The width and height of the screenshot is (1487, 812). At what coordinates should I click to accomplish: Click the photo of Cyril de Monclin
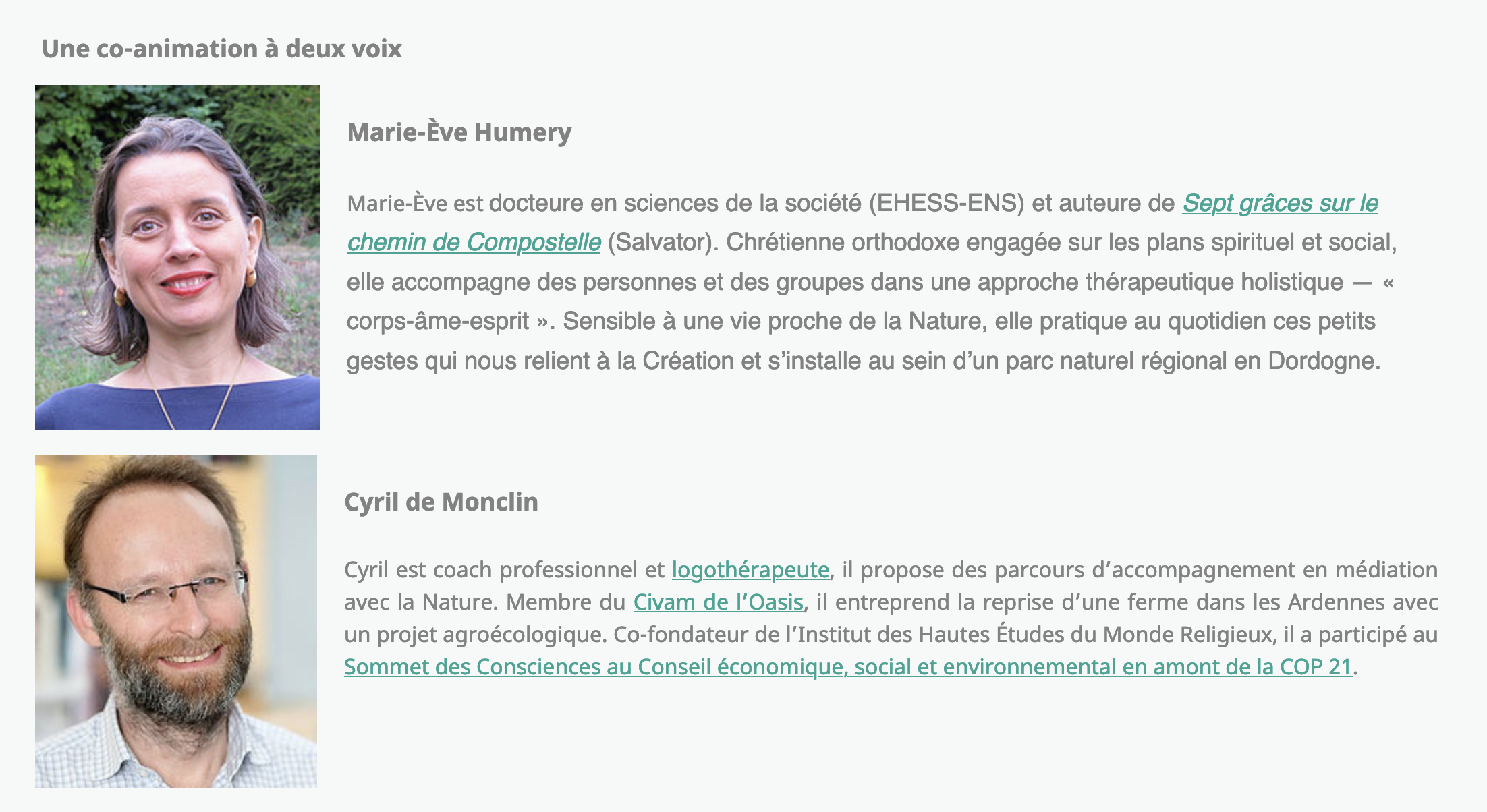tap(176, 621)
